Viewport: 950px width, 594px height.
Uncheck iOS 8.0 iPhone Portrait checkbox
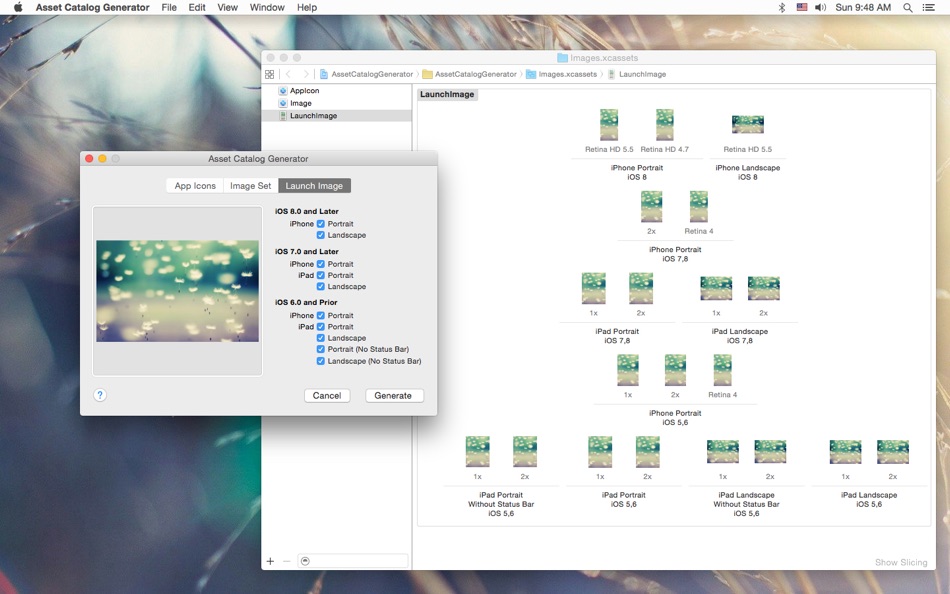click(321, 224)
